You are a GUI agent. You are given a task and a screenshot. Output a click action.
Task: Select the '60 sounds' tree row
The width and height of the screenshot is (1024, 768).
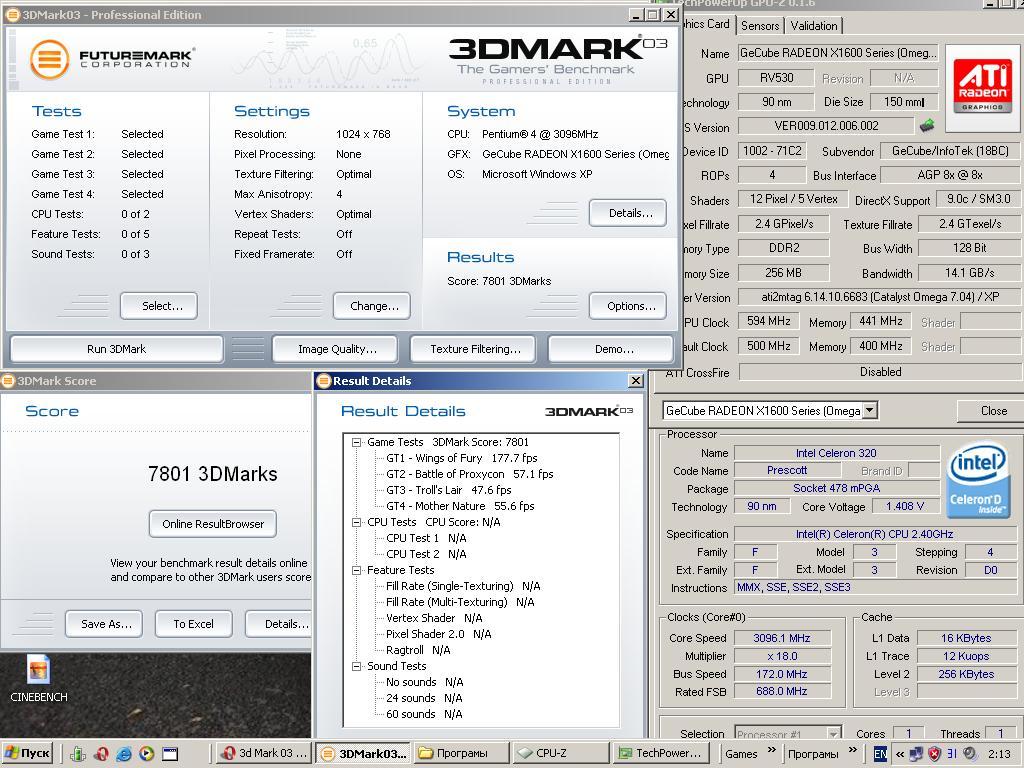click(x=424, y=714)
